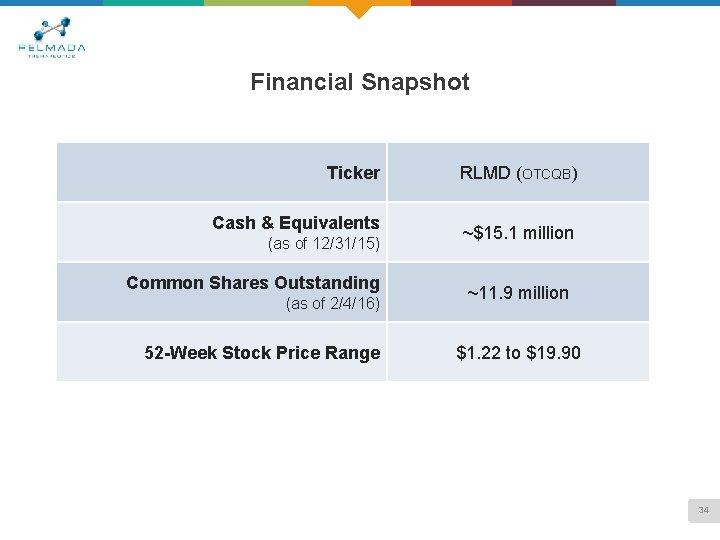
Task: Click the orange segment of top bar
Action: point(330,3)
